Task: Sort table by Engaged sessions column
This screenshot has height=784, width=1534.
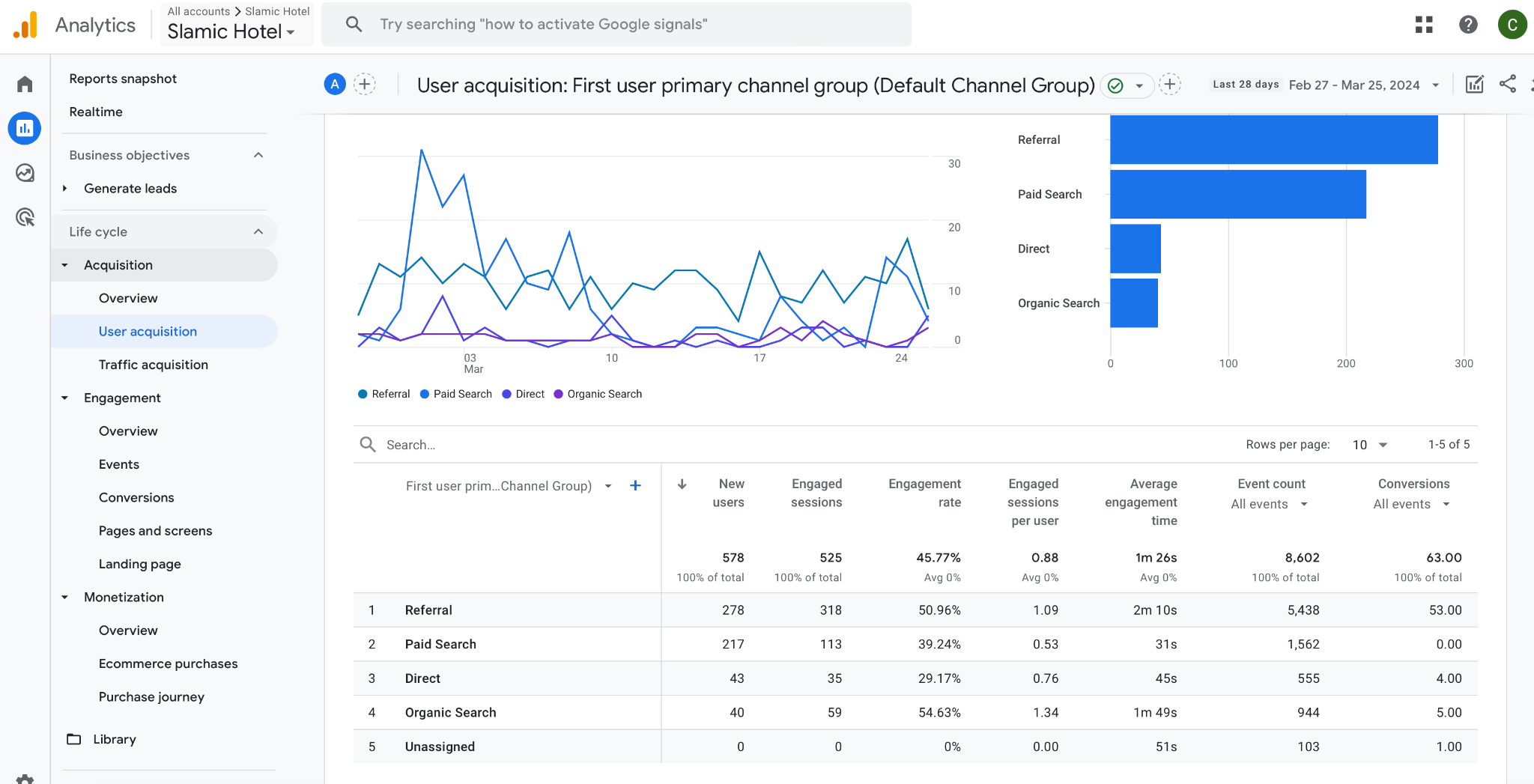Action: coord(816,493)
